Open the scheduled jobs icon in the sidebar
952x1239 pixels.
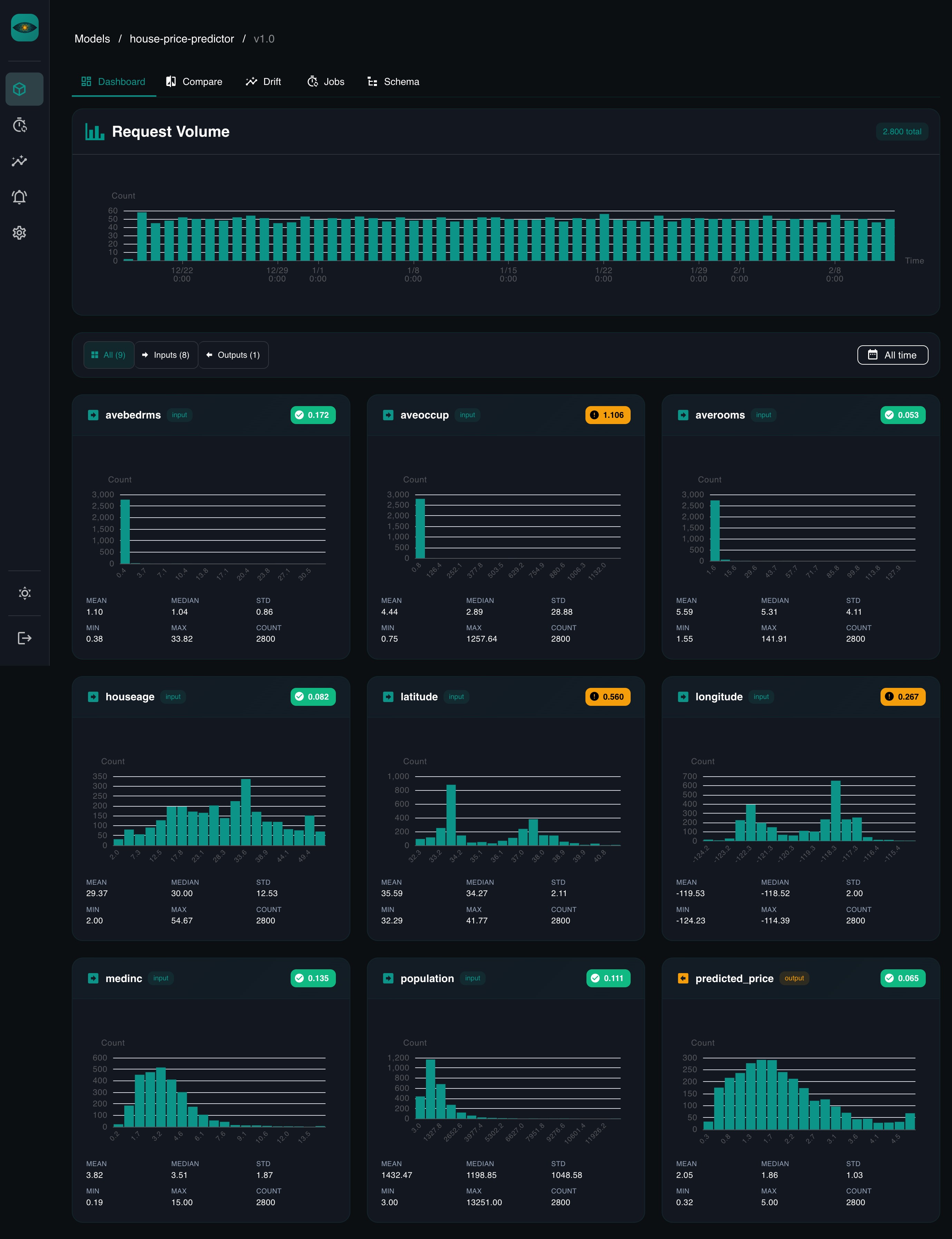(20, 126)
